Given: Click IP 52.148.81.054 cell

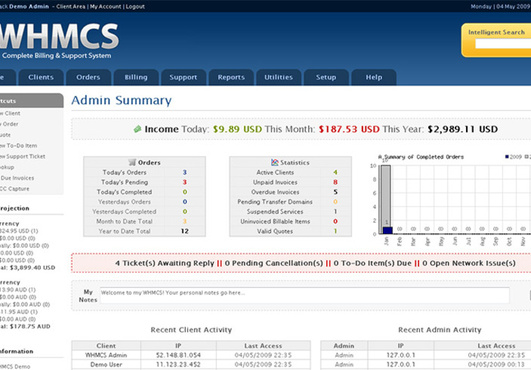Looking at the screenshot, I should click(x=178, y=355).
